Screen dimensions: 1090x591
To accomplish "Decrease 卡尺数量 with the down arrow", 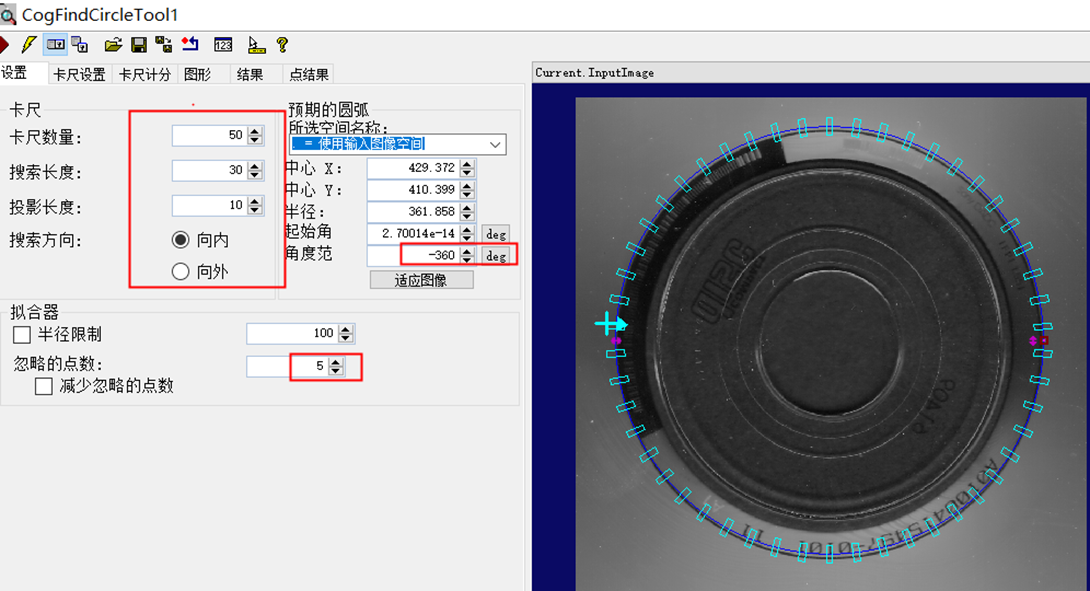I will point(255,140).
